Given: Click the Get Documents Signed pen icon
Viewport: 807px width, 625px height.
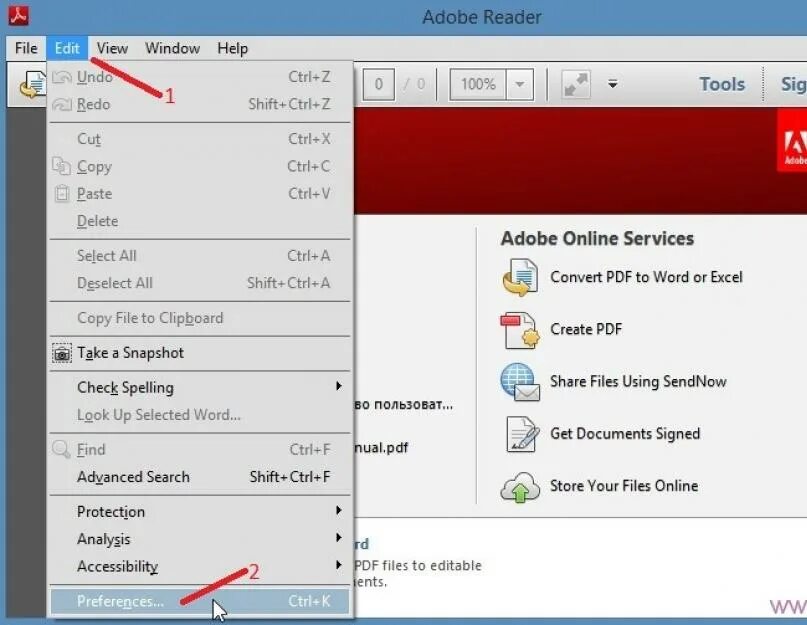Looking at the screenshot, I should coord(522,434).
